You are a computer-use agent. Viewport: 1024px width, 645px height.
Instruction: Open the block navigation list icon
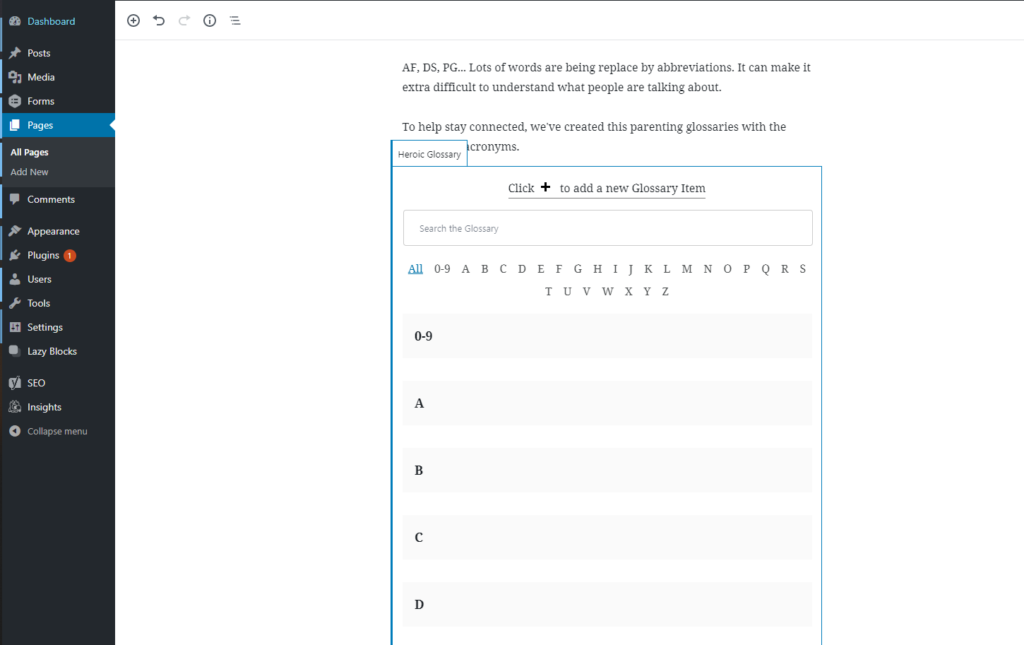click(x=235, y=20)
